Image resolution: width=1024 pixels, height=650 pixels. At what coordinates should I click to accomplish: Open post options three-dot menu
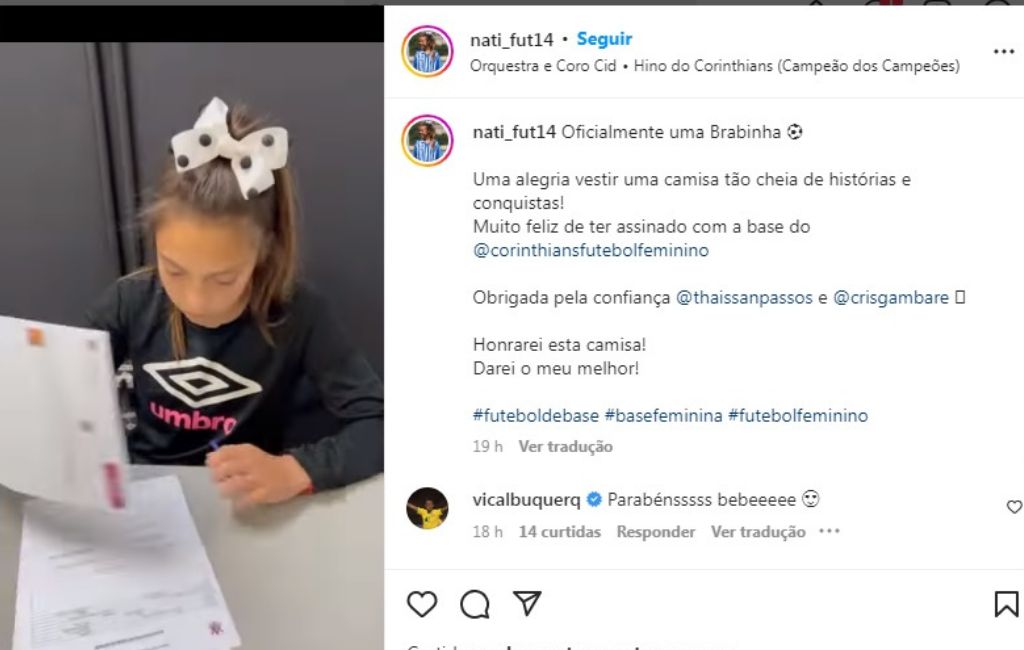point(1004,52)
